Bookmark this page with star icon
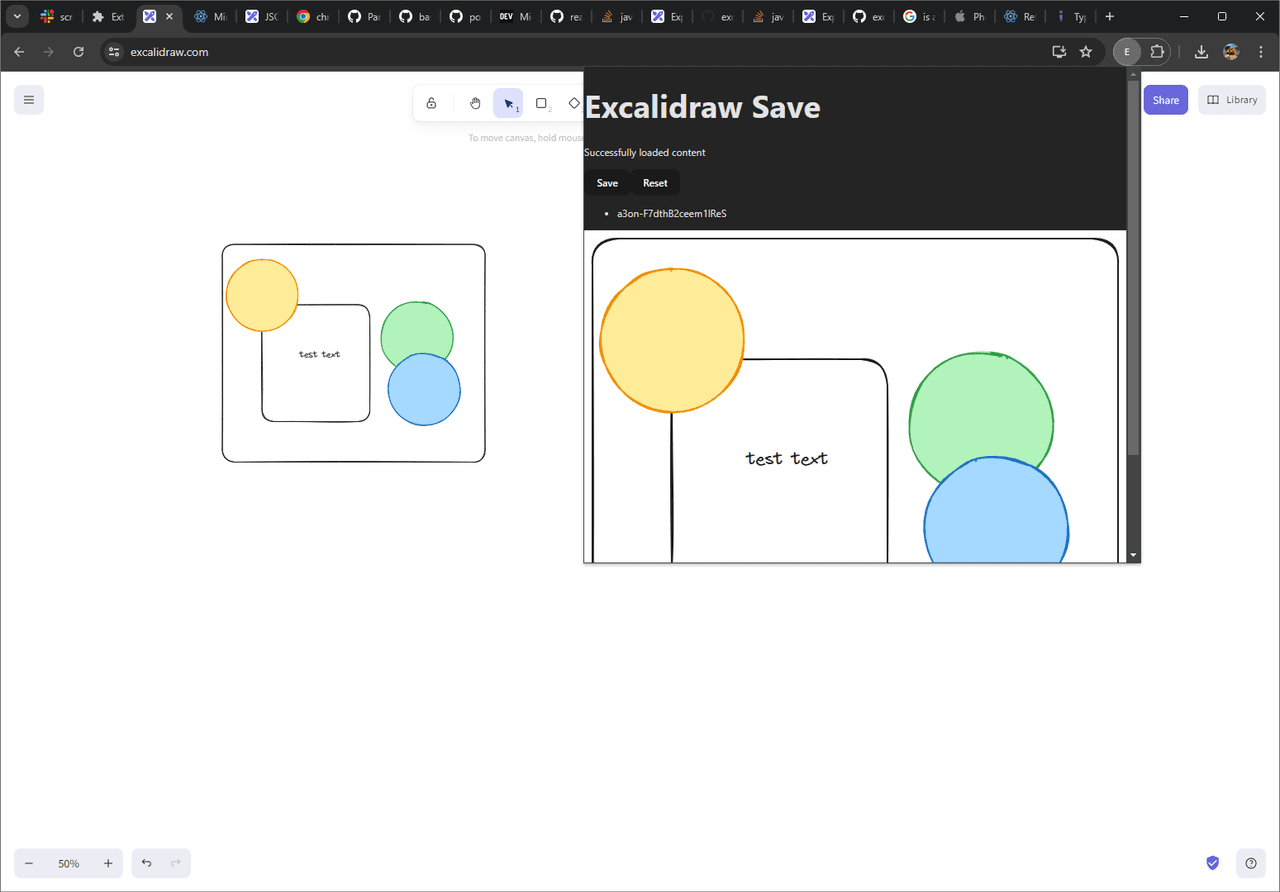This screenshot has height=892, width=1280. point(1086,52)
